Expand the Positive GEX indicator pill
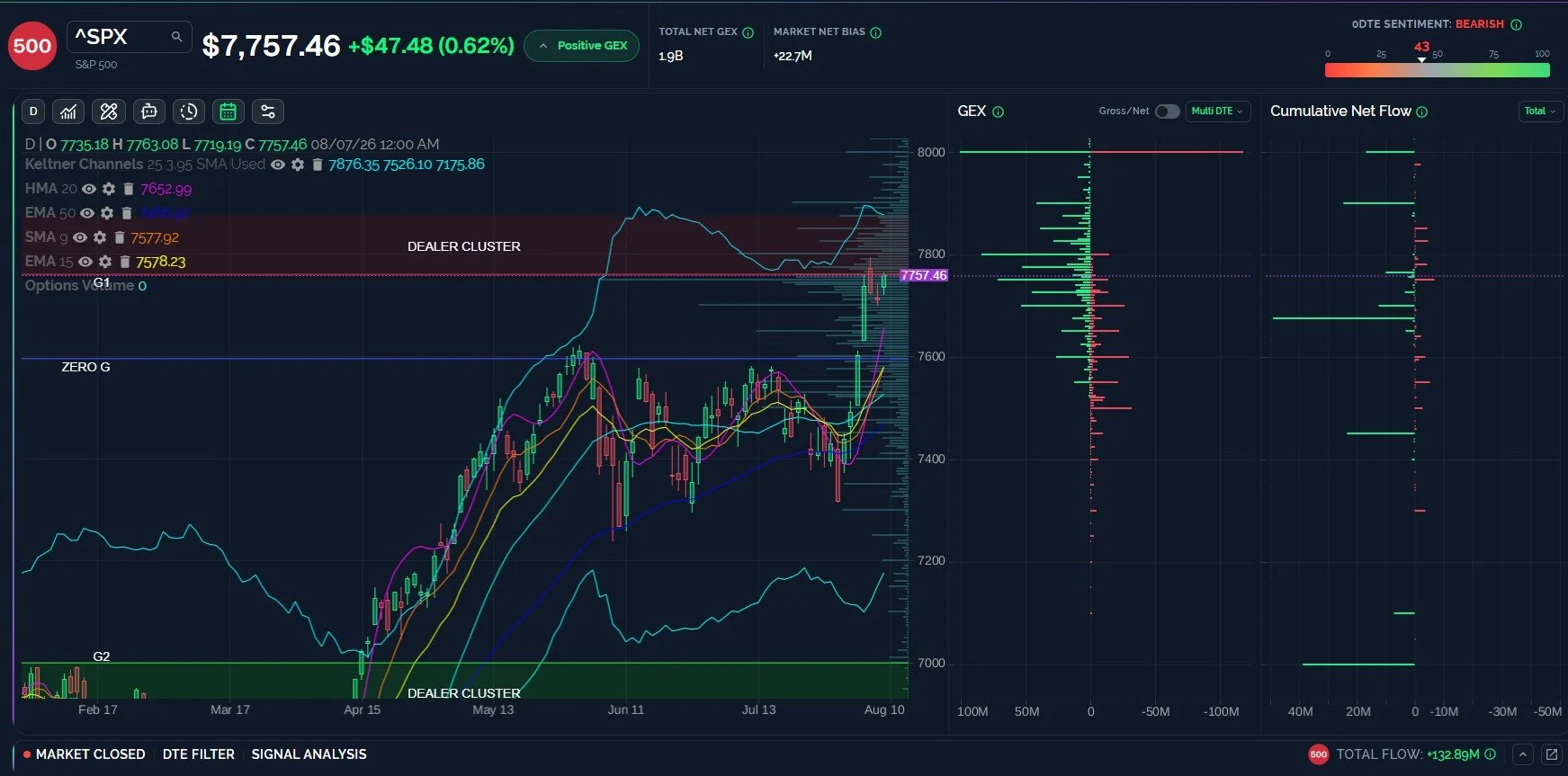 point(581,46)
